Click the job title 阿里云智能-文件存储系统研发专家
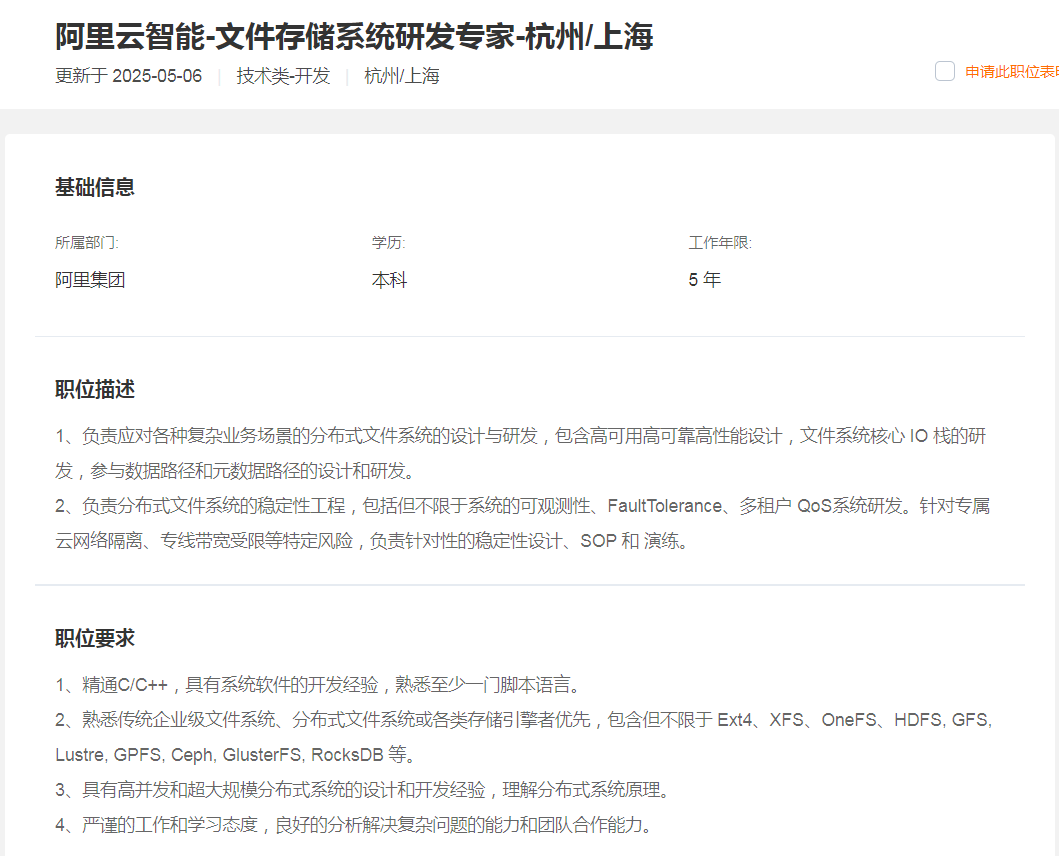1059x856 pixels. [354, 36]
